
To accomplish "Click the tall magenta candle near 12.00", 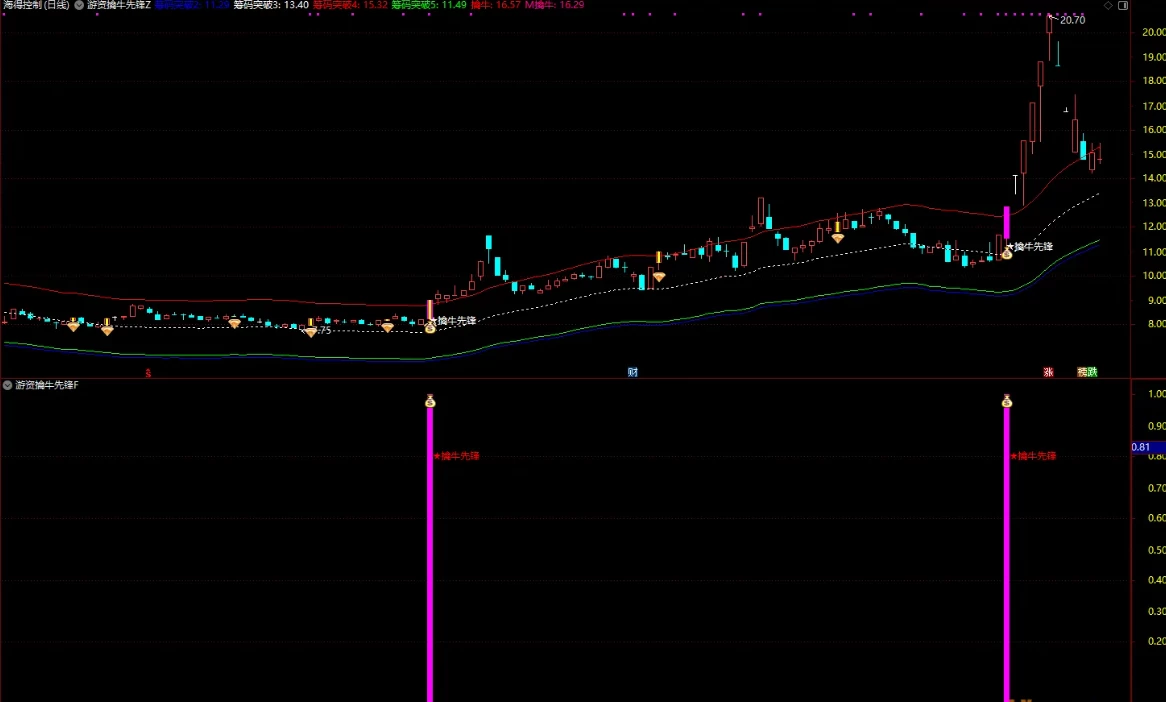I will (x=1007, y=223).
